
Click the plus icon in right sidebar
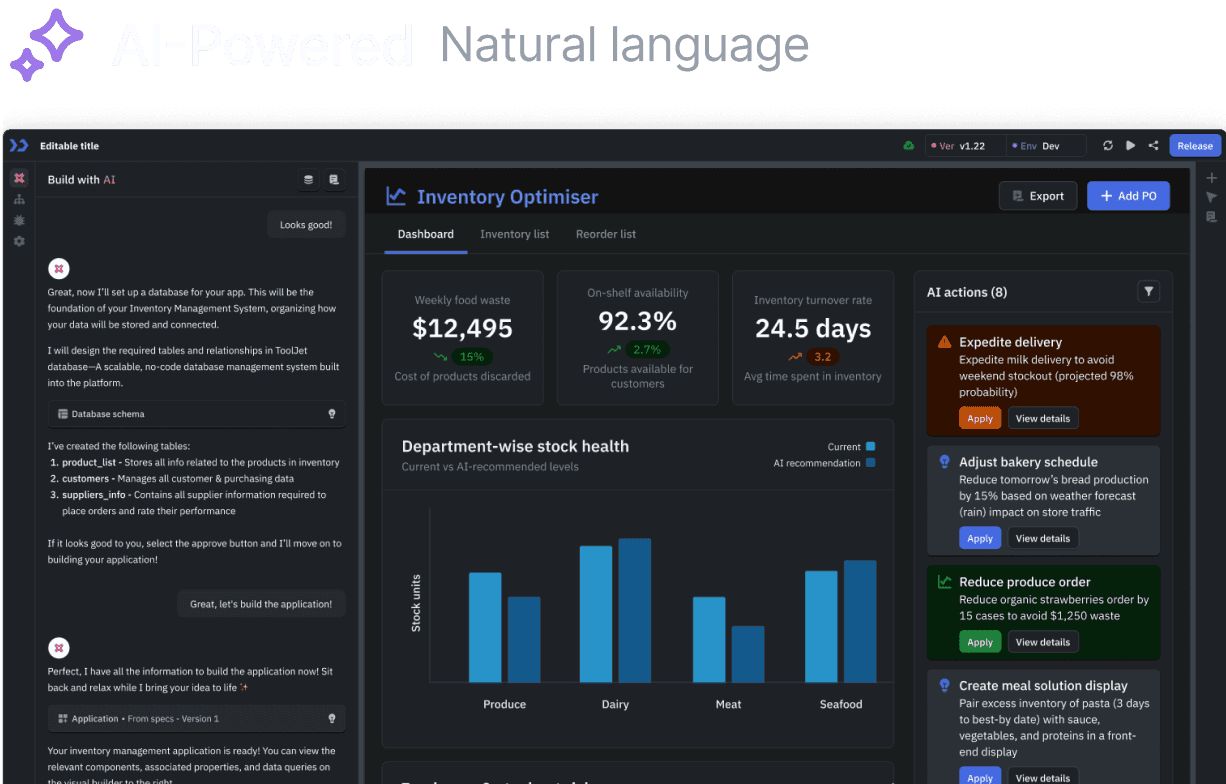(1211, 178)
